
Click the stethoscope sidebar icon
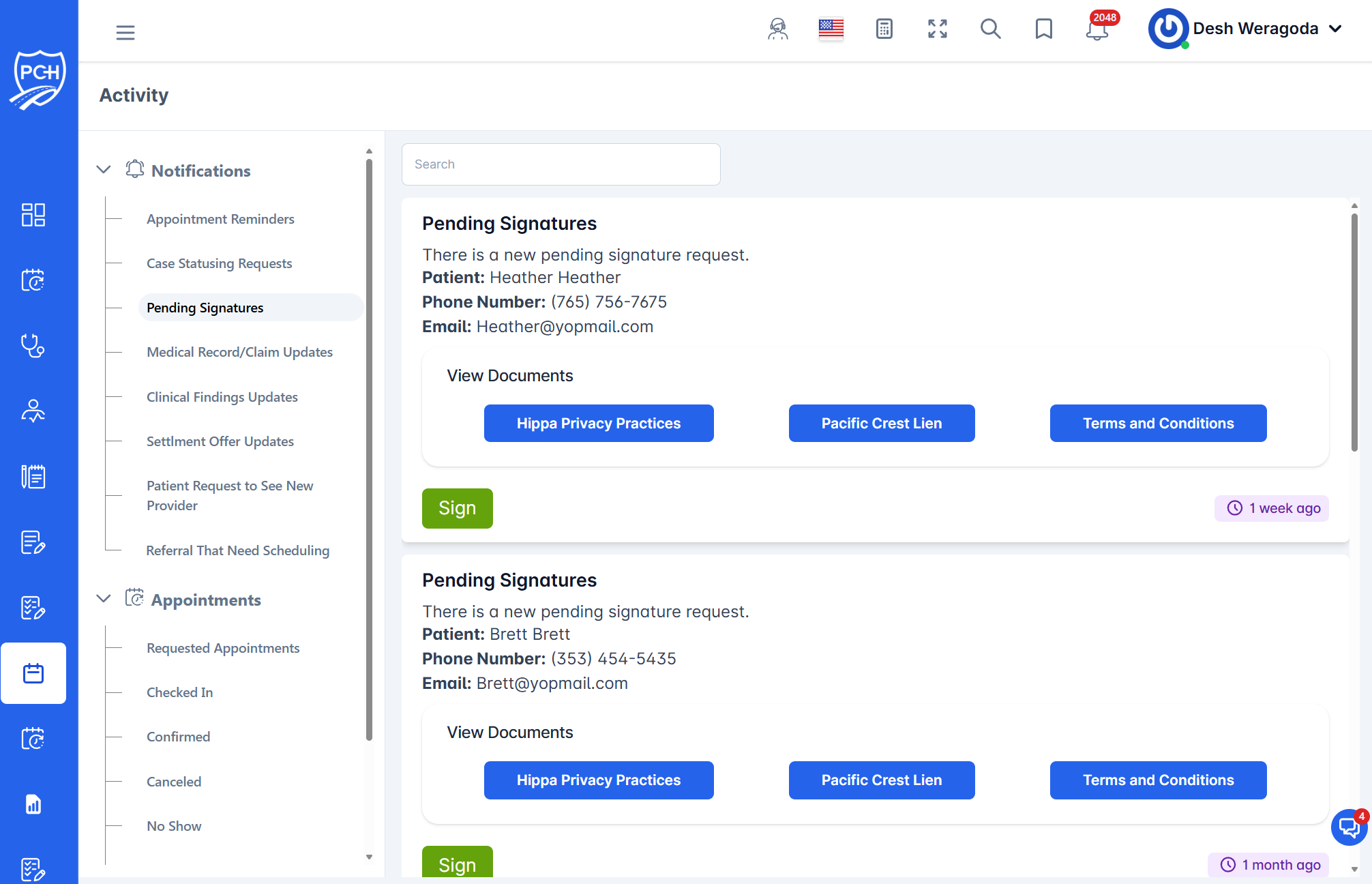[x=33, y=346]
